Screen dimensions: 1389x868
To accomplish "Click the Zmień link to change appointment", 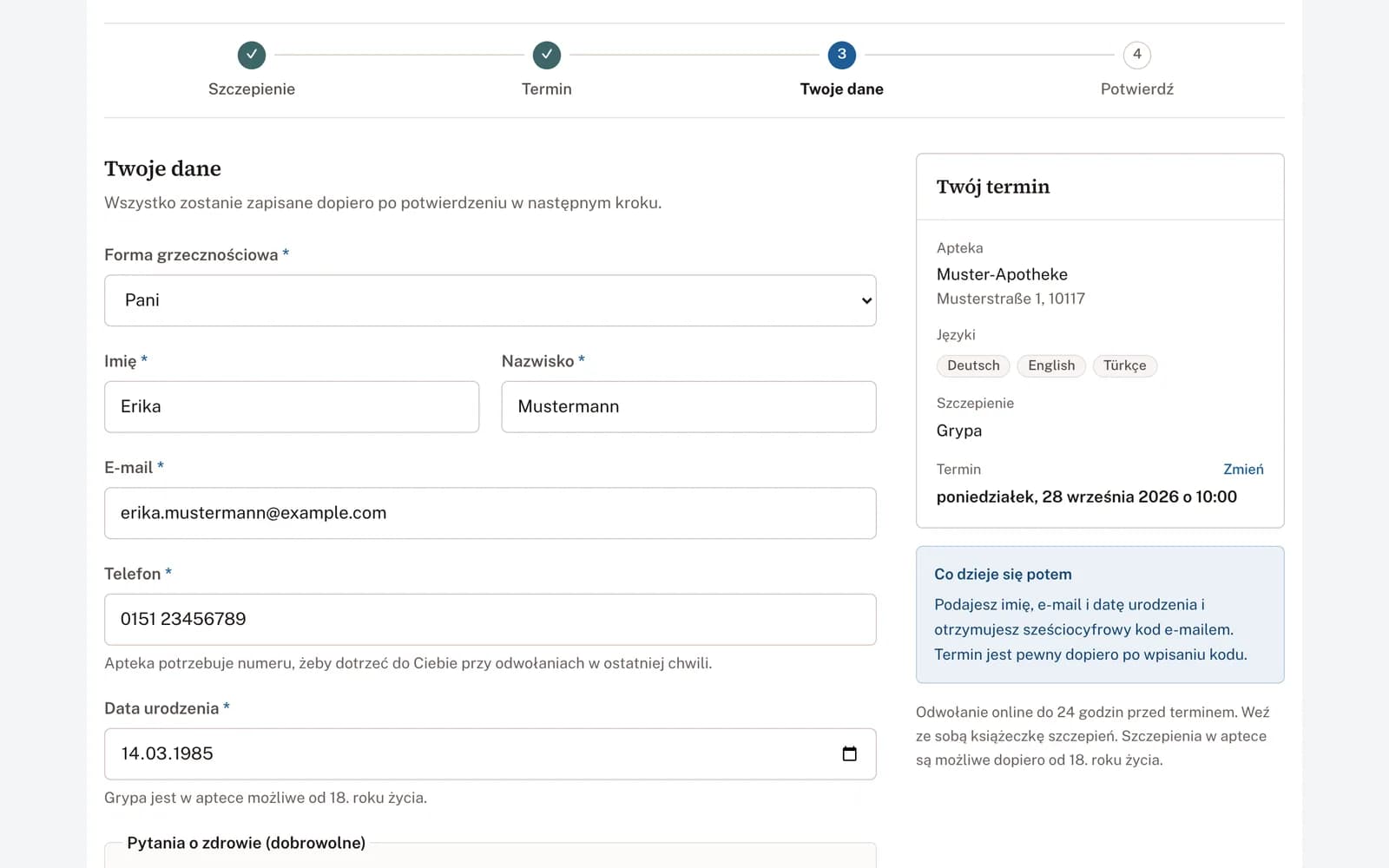I will (1243, 469).
